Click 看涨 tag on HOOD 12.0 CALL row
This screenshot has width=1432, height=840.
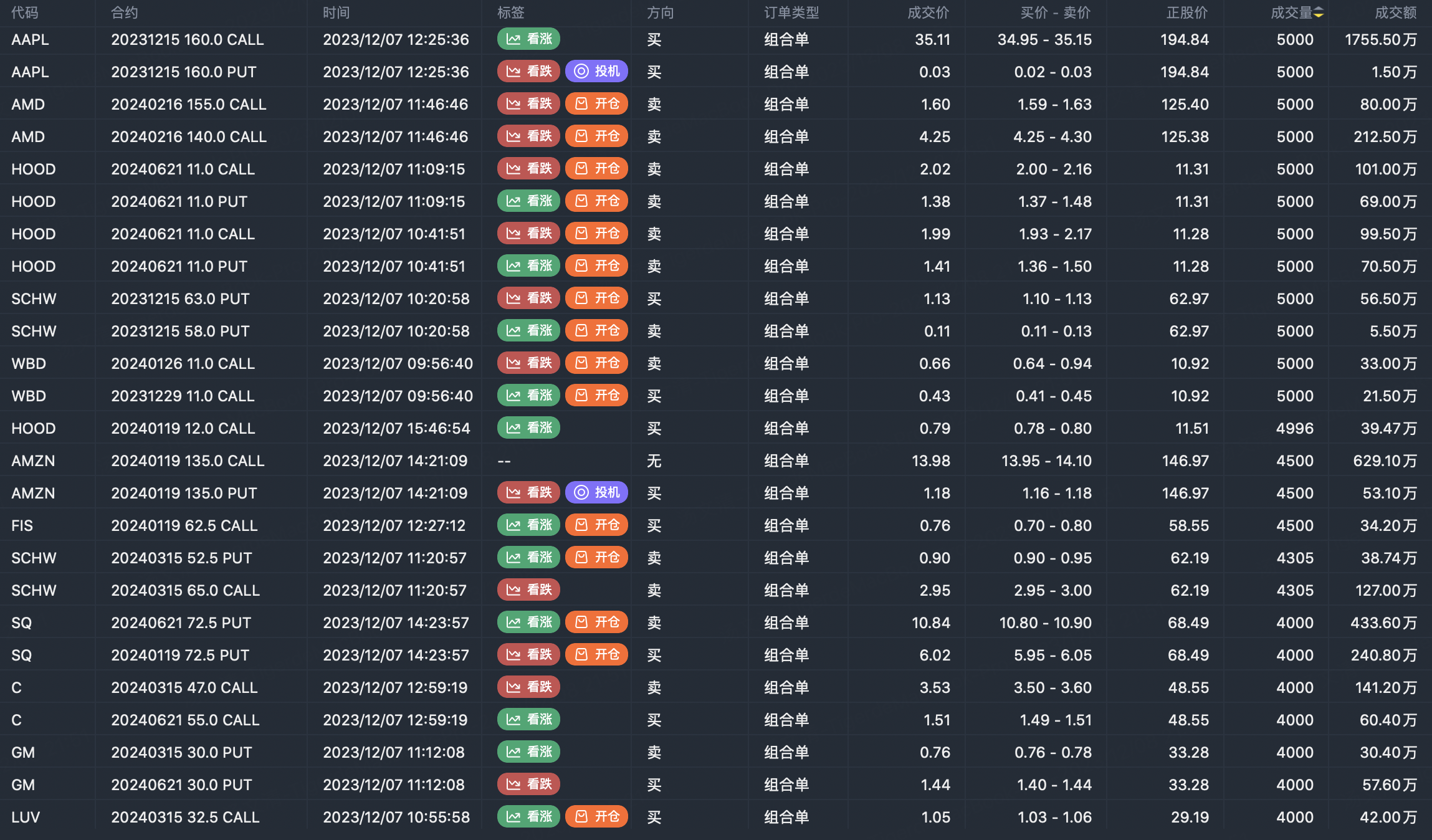tap(528, 428)
